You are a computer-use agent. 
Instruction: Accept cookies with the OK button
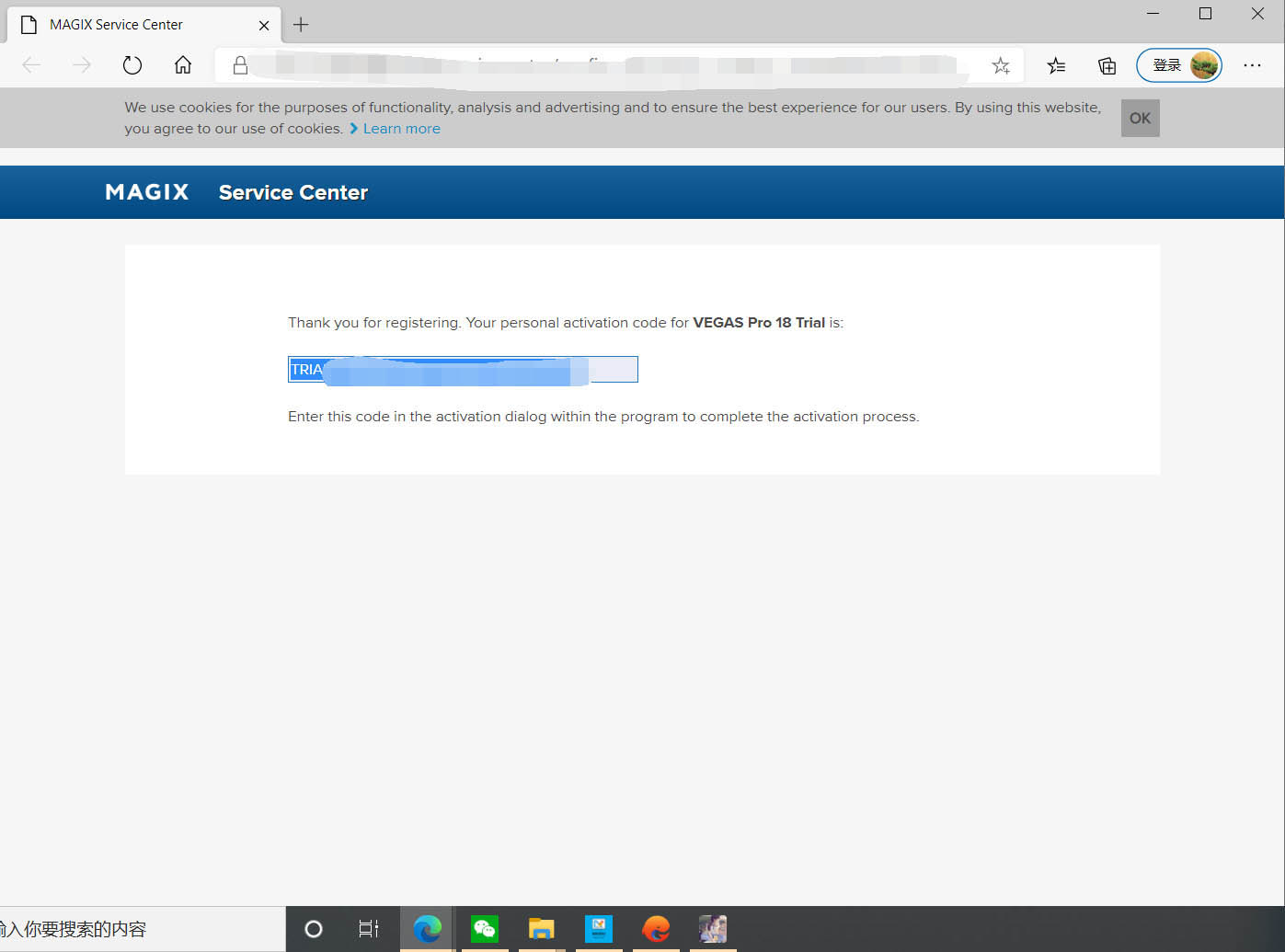point(1140,118)
